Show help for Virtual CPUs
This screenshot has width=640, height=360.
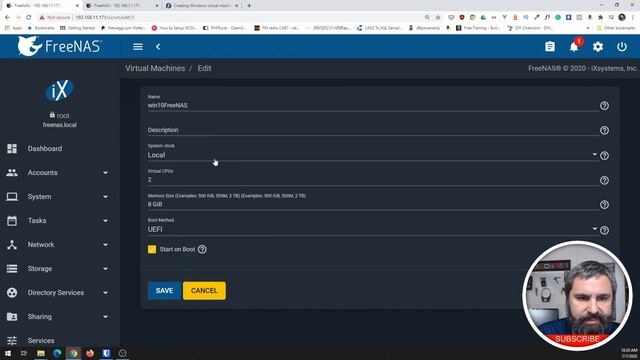click(604, 180)
